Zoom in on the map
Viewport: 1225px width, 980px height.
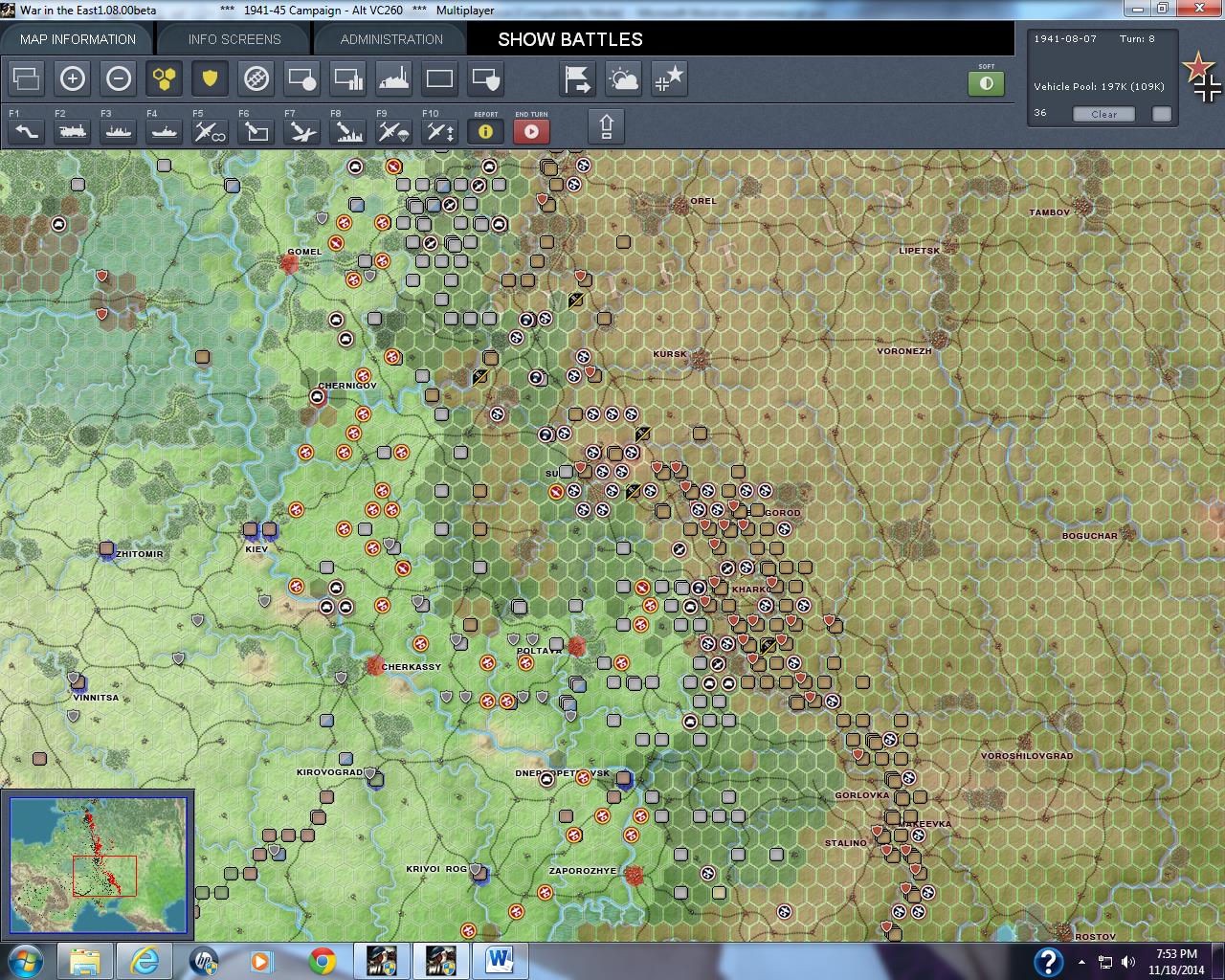coord(73,79)
